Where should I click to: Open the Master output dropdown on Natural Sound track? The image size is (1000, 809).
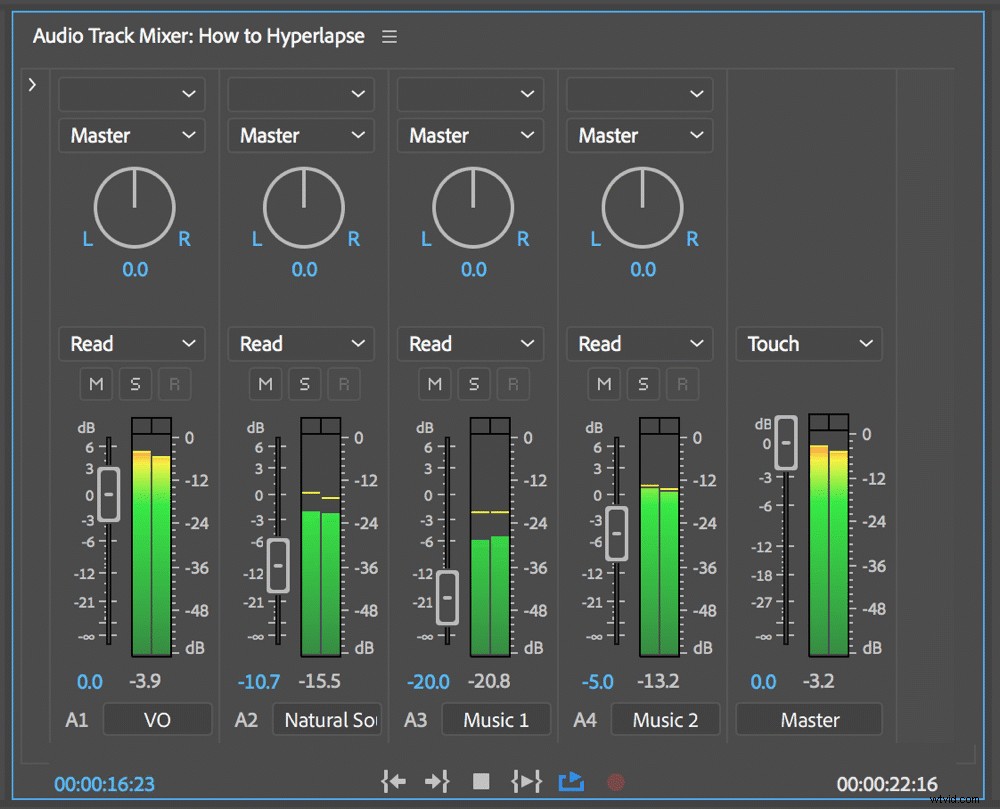point(300,135)
